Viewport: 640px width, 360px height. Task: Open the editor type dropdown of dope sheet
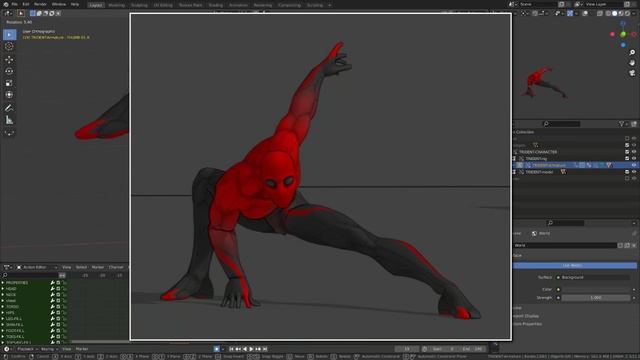pos(8,267)
